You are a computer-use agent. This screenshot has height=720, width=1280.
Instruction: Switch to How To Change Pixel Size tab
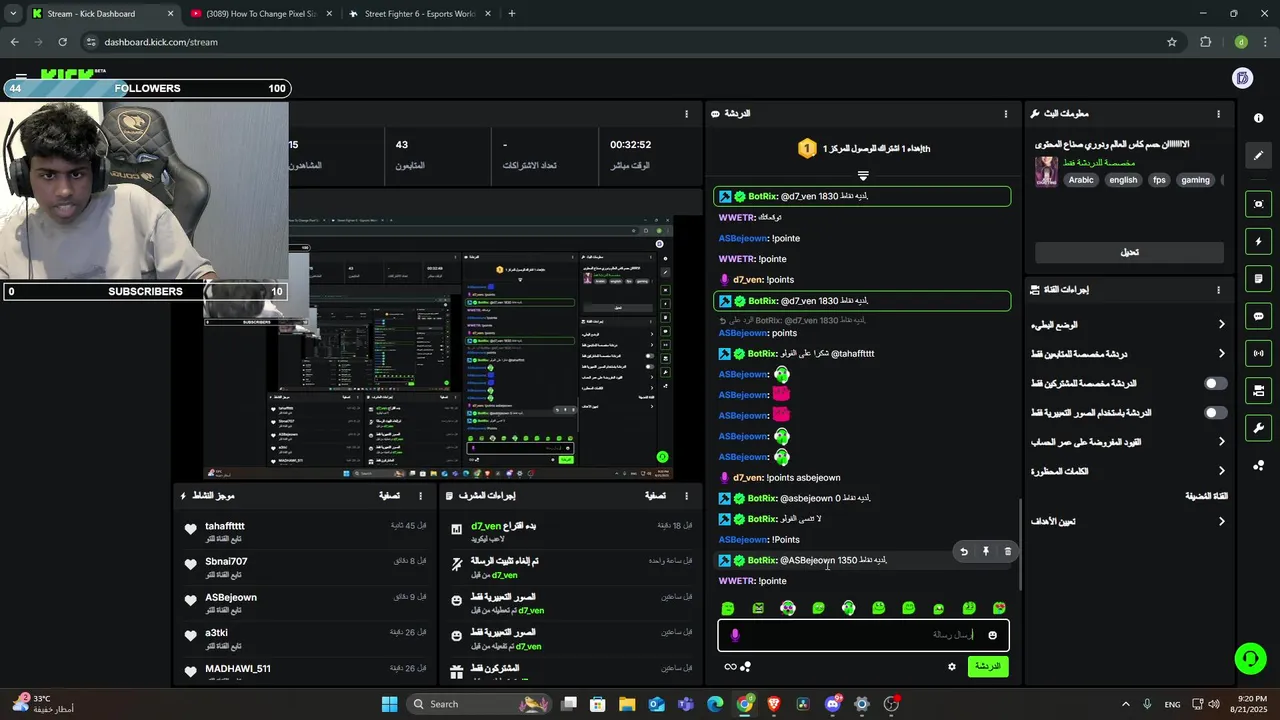pos(260,14)
